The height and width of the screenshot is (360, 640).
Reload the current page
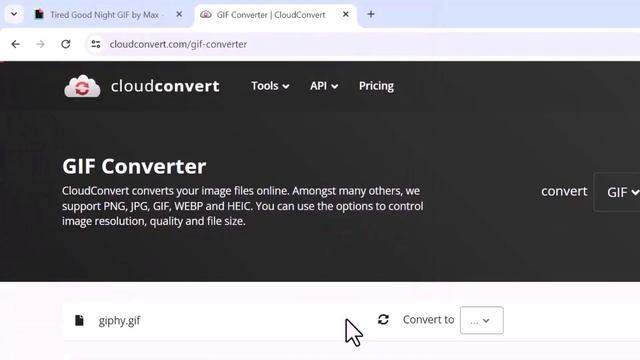click(66, 44)
